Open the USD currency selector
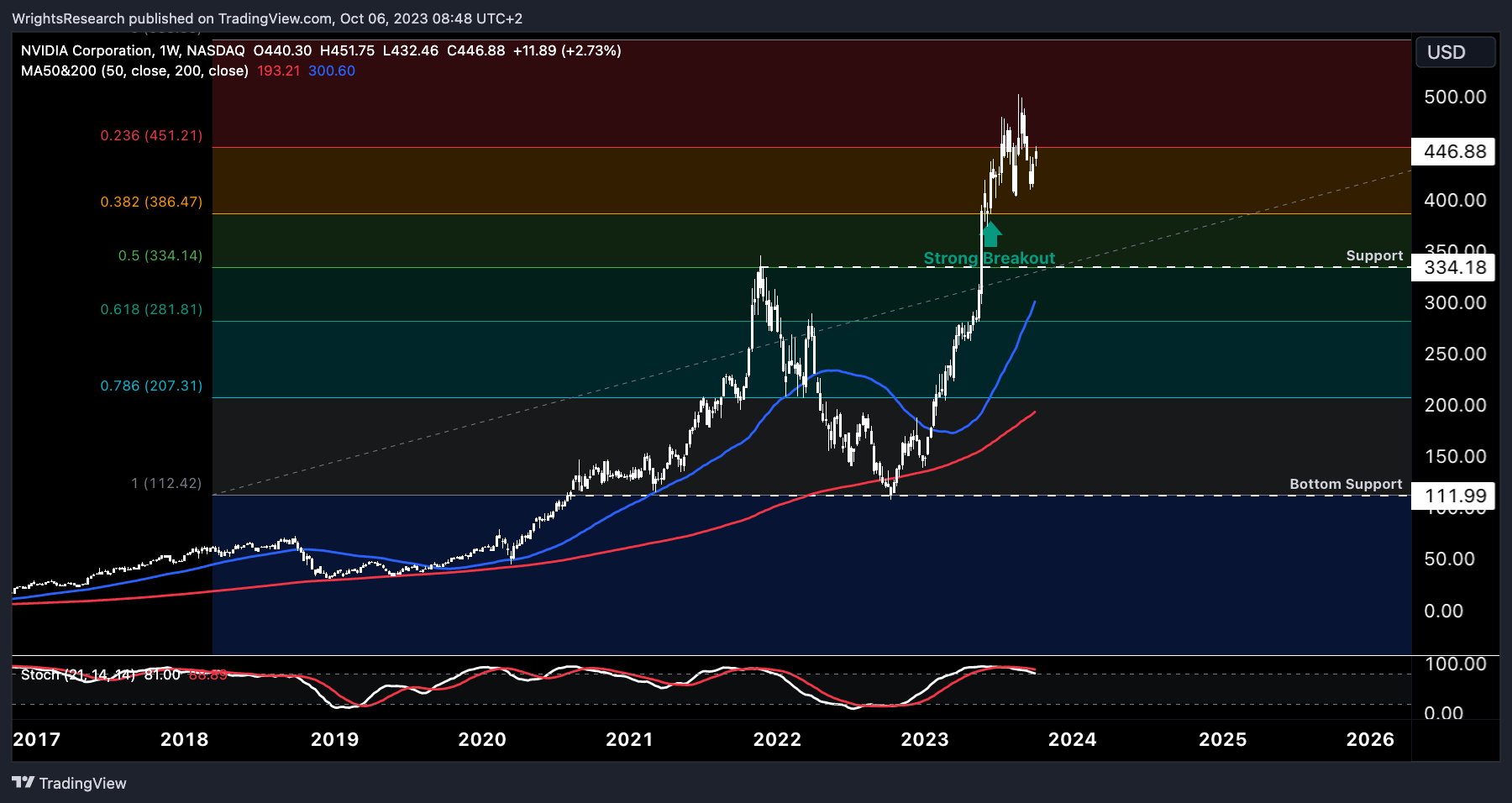The width and height of the screenshot is (1512, 803). [x=1455, y=52]
